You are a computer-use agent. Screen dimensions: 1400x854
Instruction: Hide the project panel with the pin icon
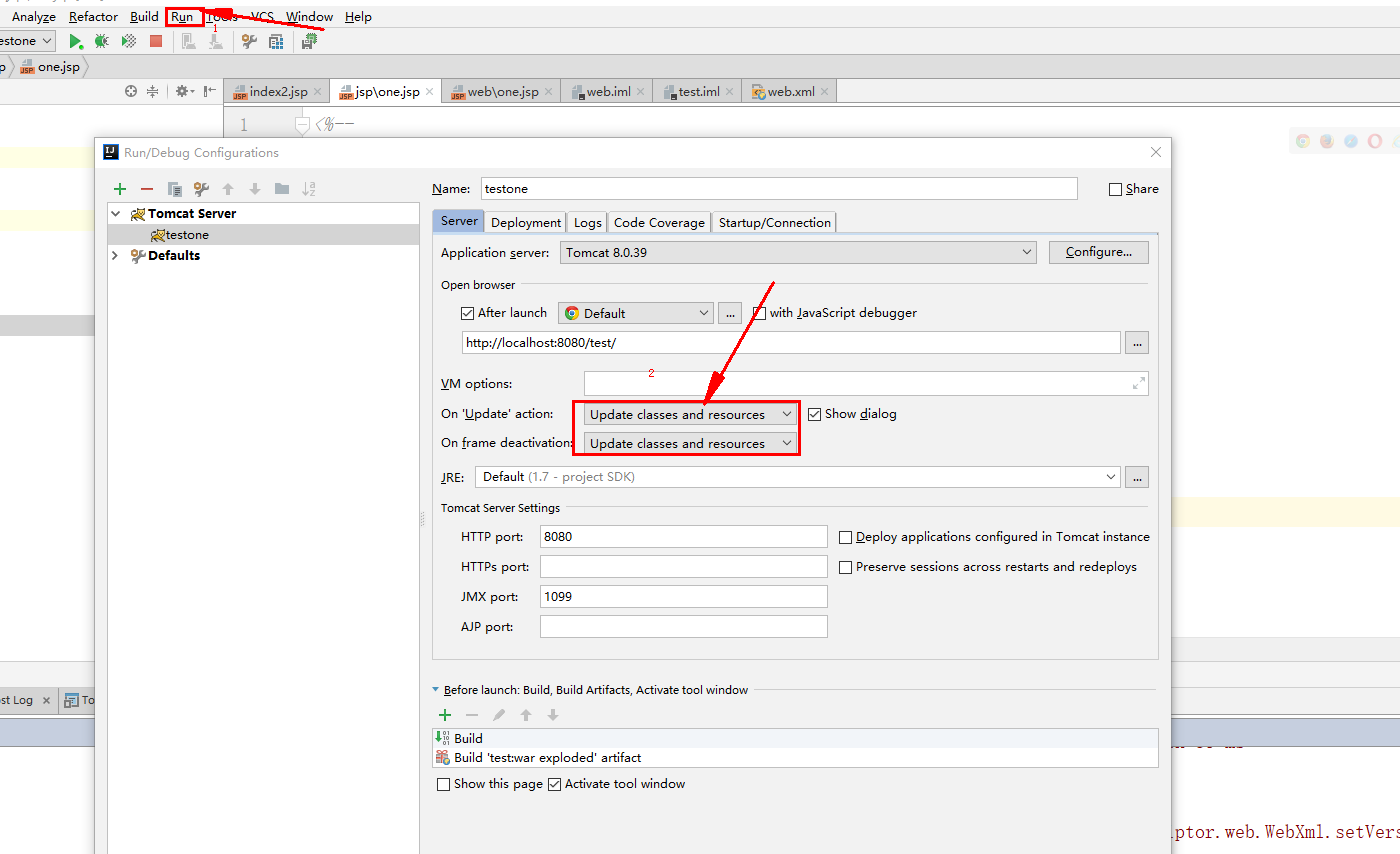coord(209,91)
